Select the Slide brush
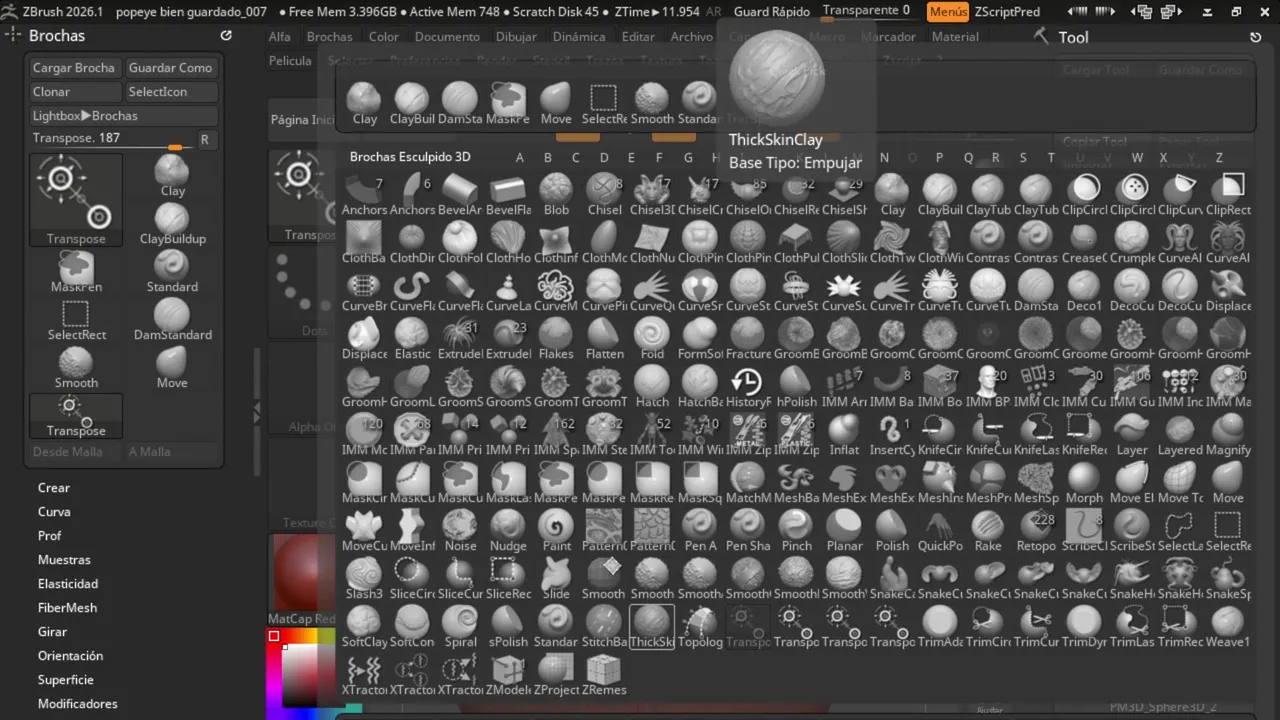The image size is (1280, 720). 556,577
